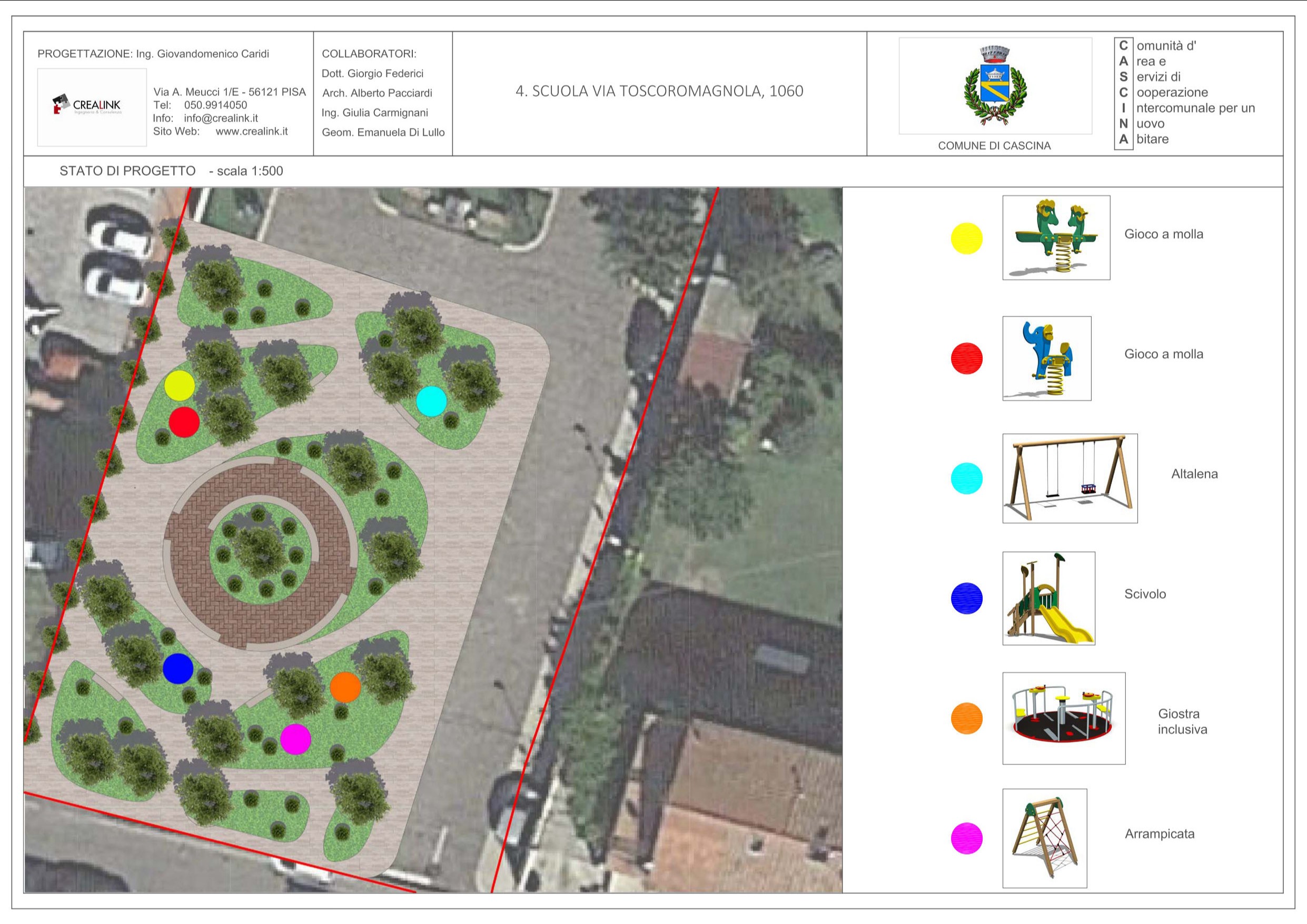
Task: Select the wooden swing set picture
Action: [1070, 478]
